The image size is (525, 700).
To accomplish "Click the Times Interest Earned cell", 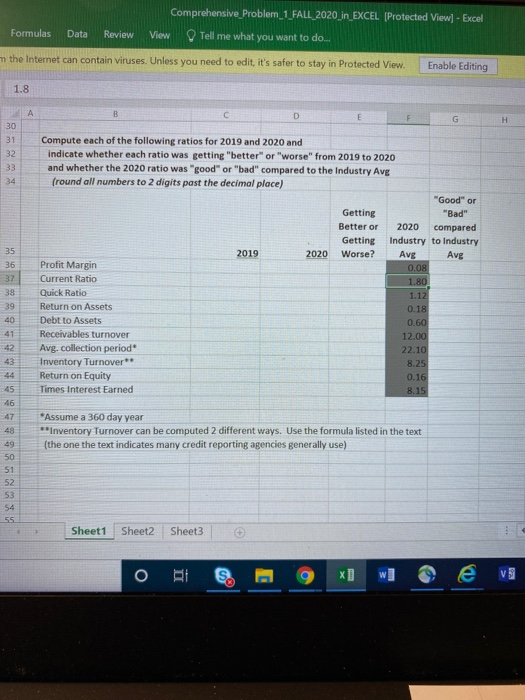I will pos(115,389).
